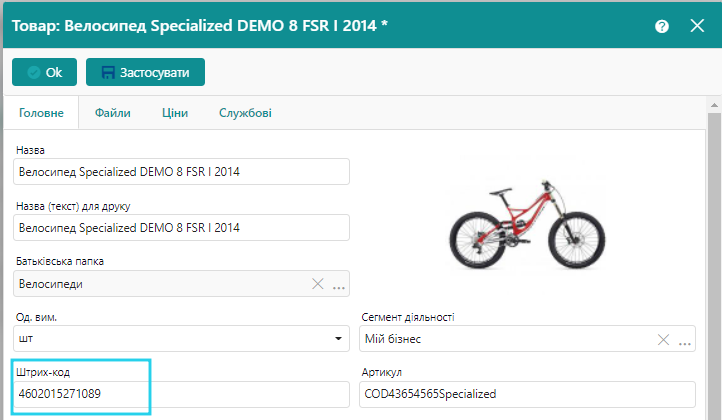Clear the Сегмент діяльності value with X
This screenshot has width=722, height=420.
click(662, 339)
